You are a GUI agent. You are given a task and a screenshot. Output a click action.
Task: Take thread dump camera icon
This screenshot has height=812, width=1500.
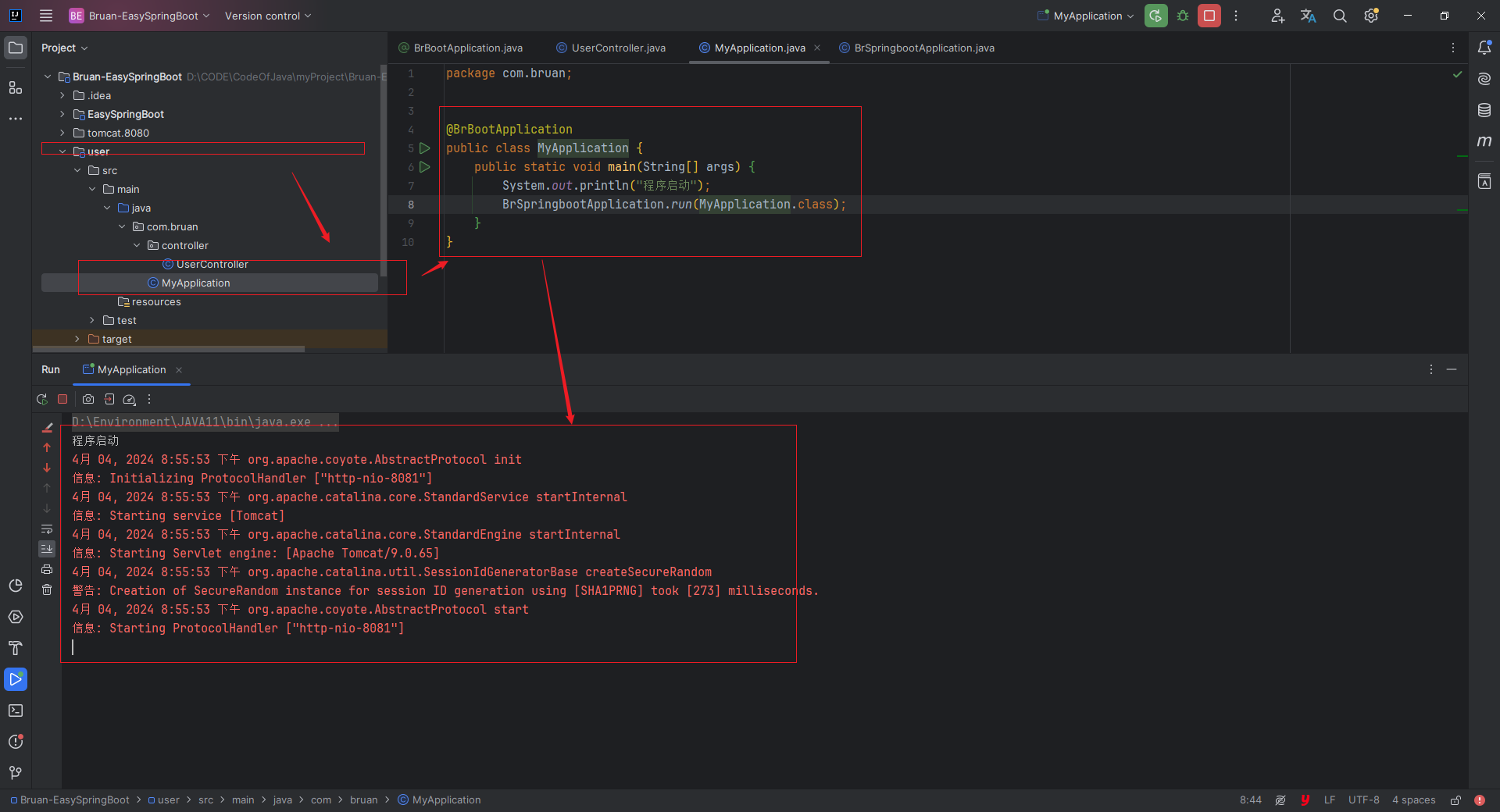88,399
